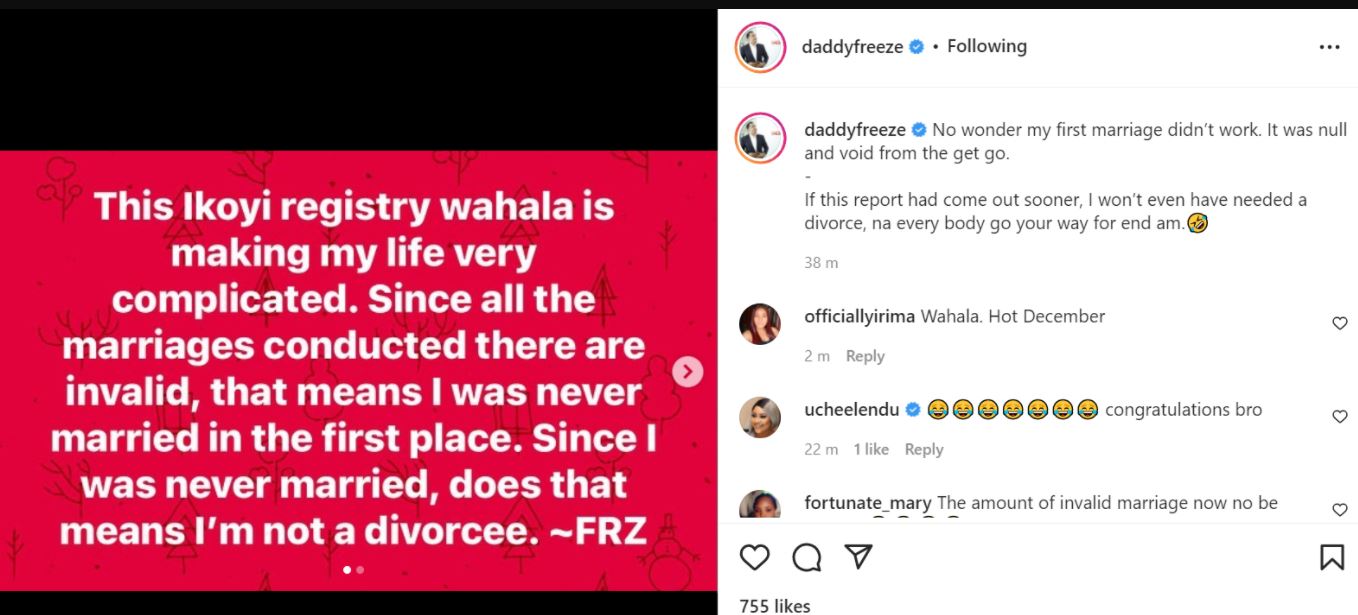Go to next slide with arrow
This screenshot has height=615, width=1358.
[687, 372]
